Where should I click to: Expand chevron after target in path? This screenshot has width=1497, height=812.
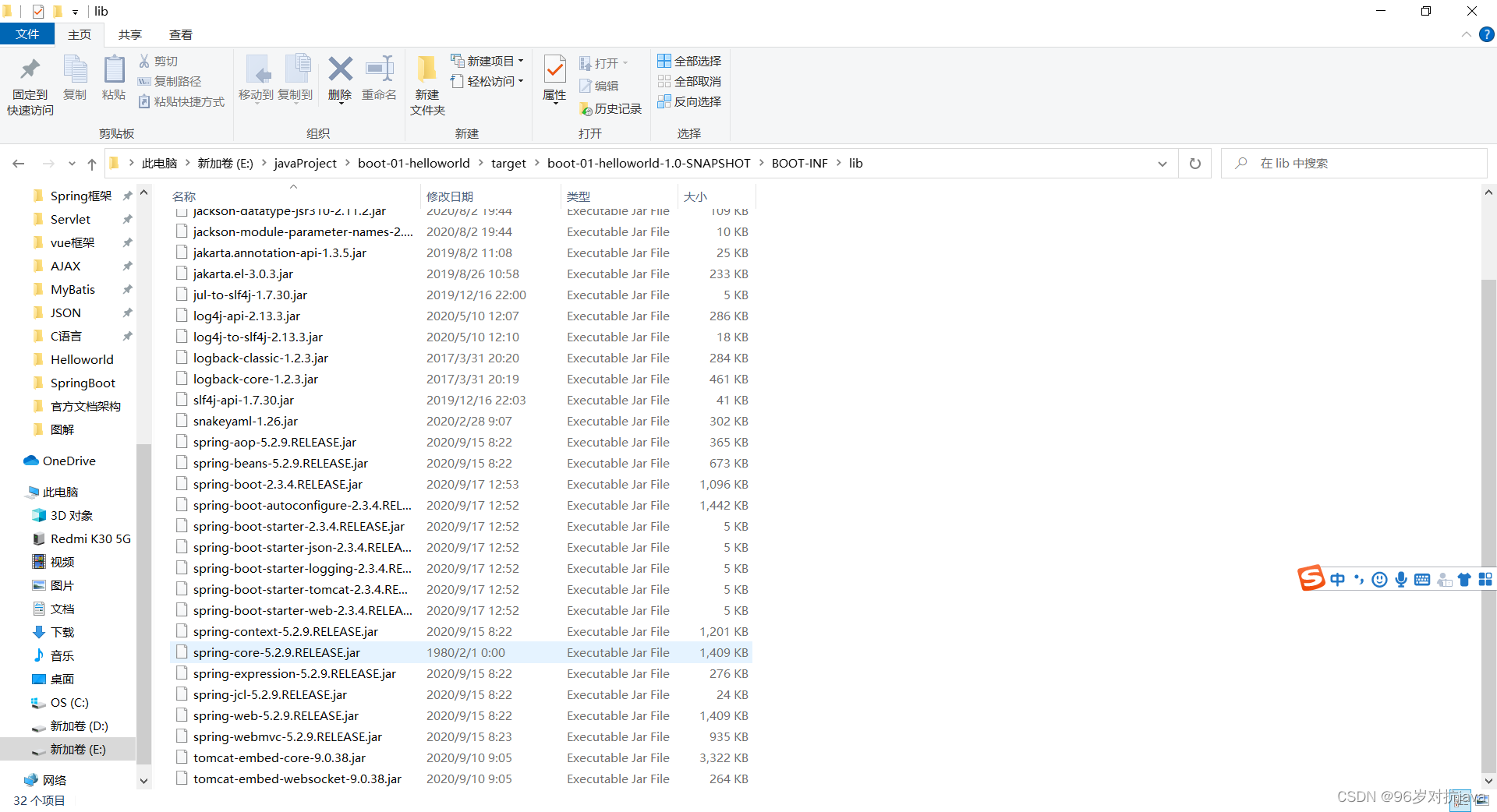click(x=536, y=164)
